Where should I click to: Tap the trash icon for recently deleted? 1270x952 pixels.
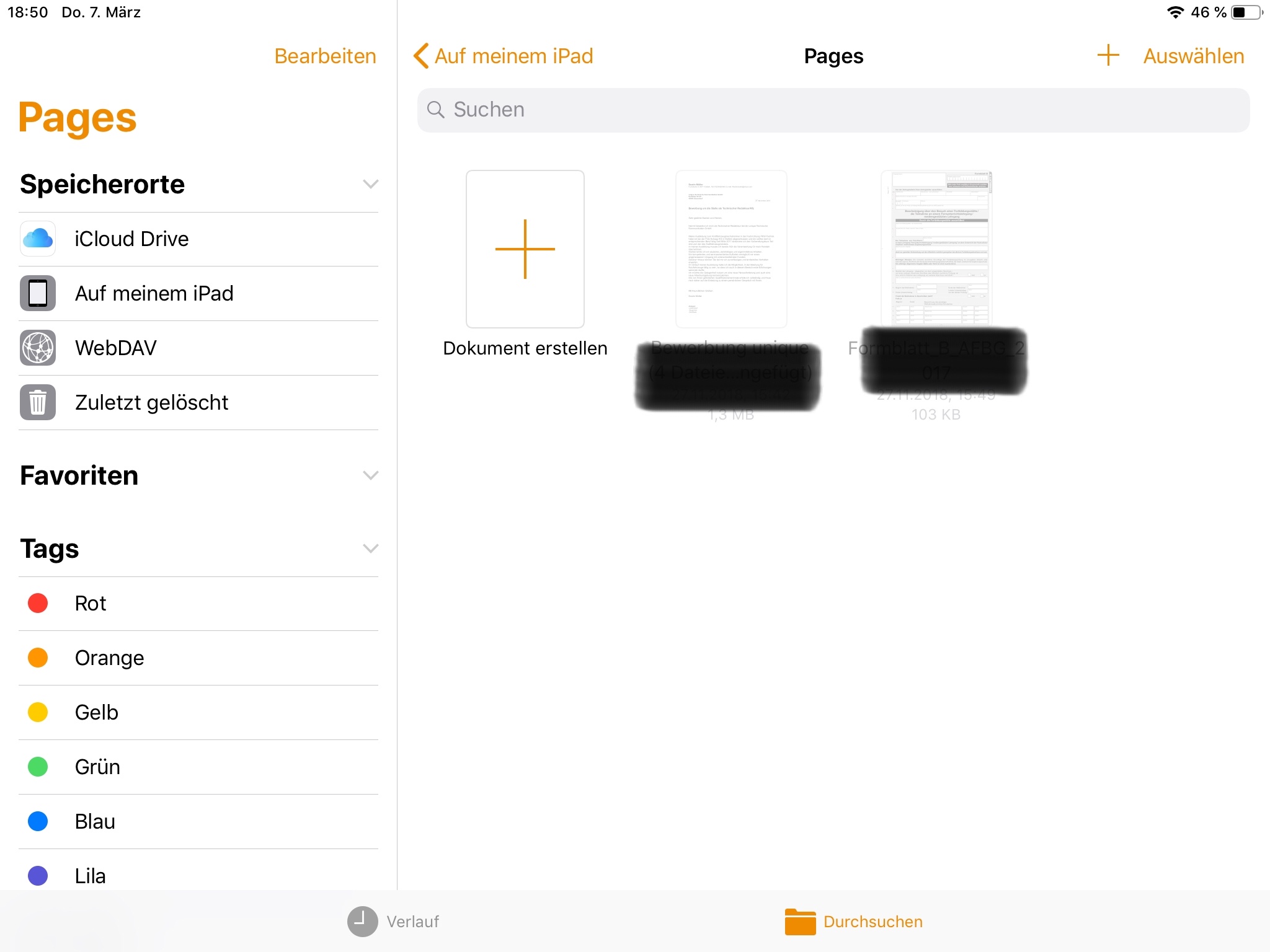(x=38, y=402)
